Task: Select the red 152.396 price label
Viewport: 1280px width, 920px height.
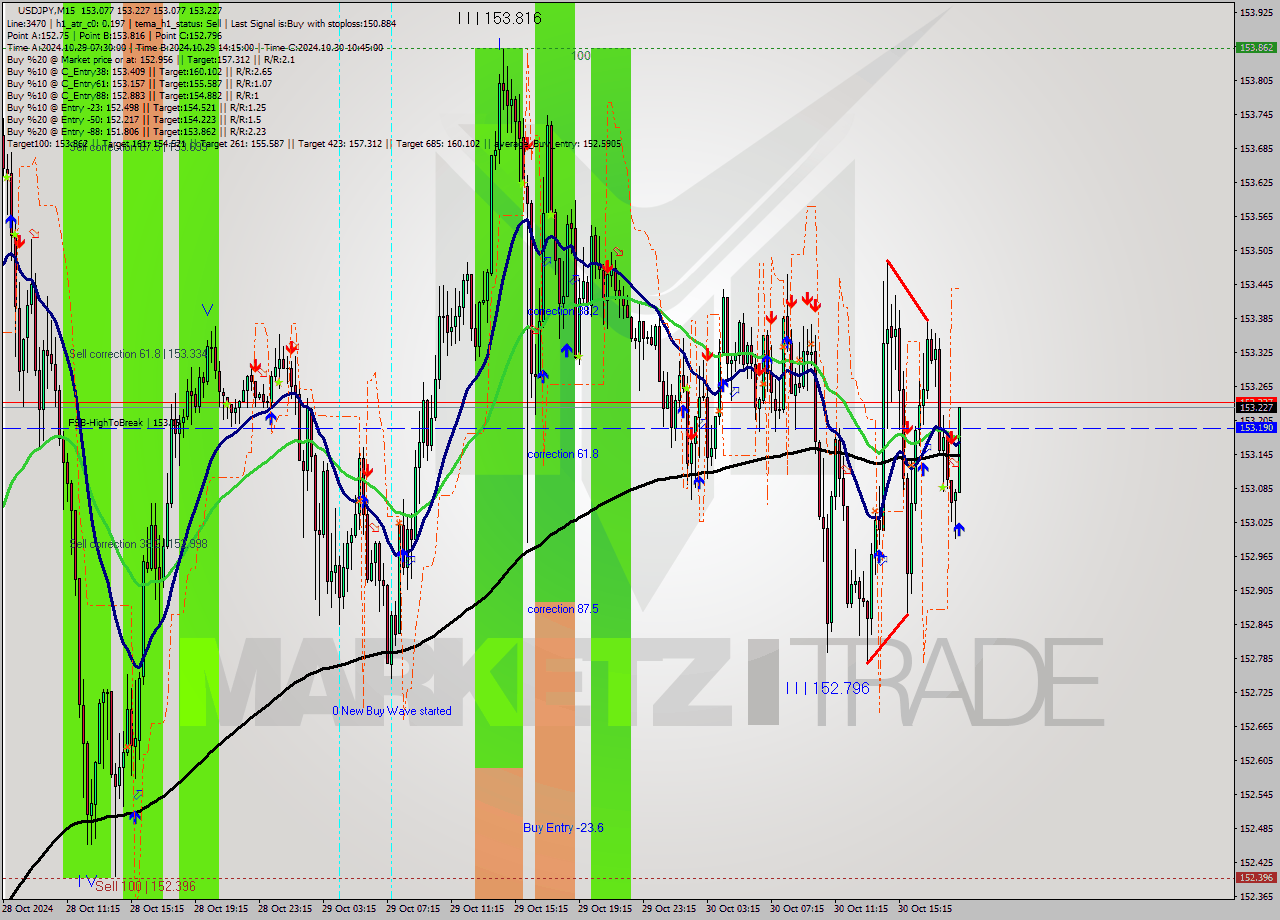Action: 1256,877
